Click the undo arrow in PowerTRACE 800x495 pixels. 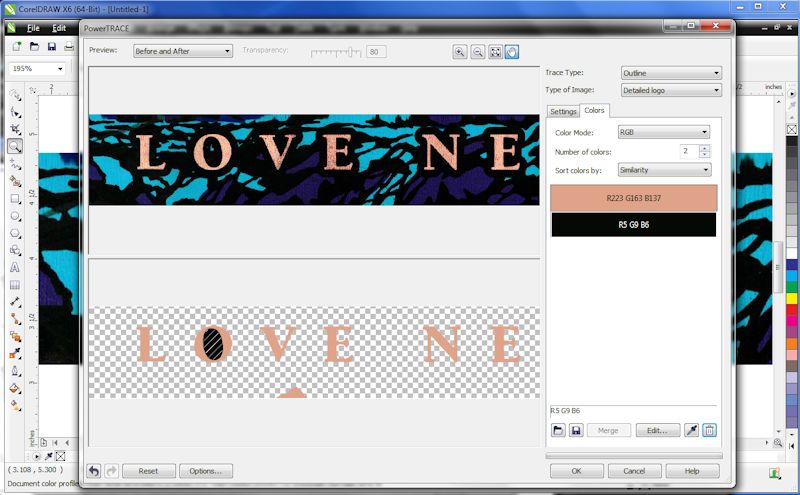coord(94,470)
